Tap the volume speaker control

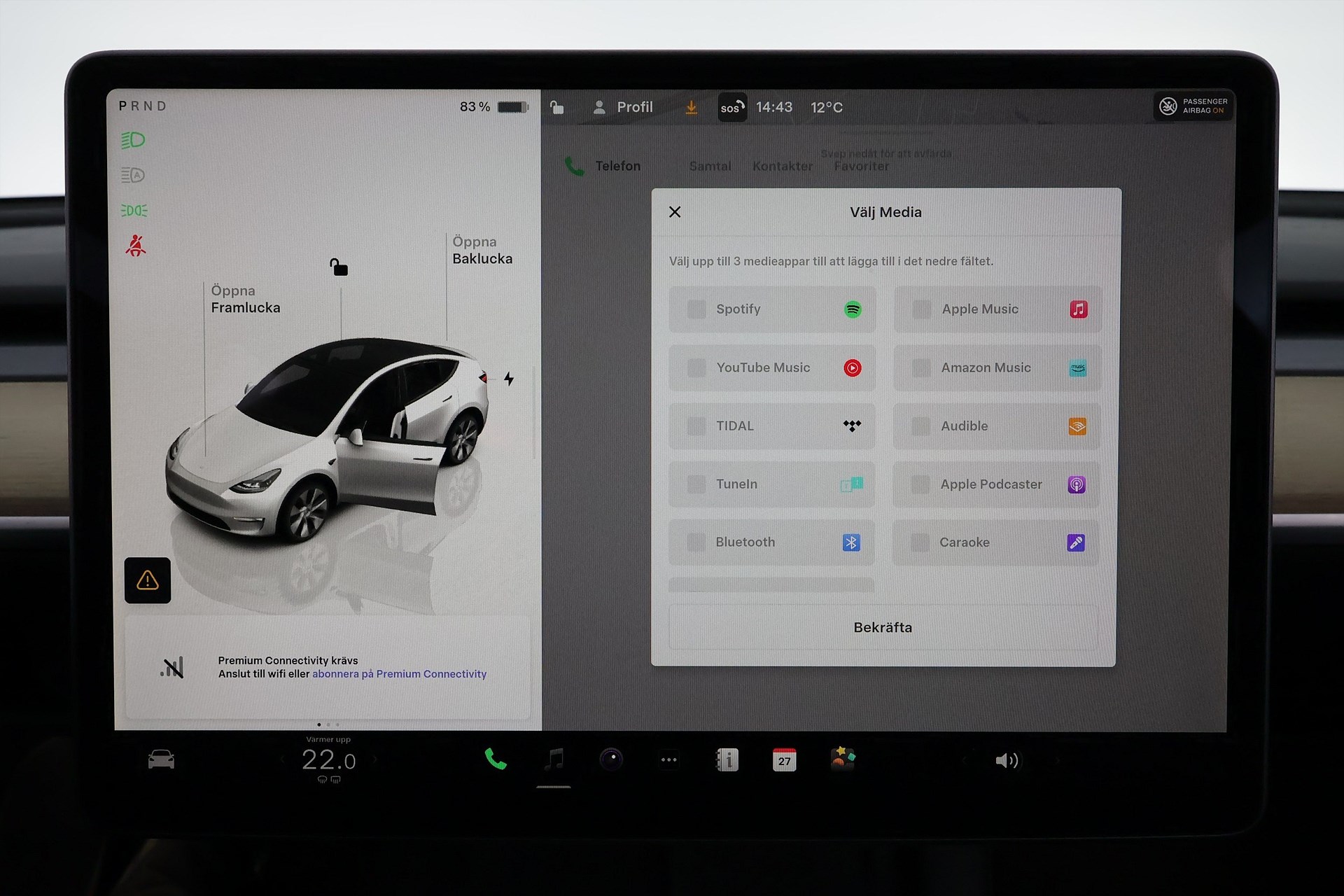(x=1007, y=760)
